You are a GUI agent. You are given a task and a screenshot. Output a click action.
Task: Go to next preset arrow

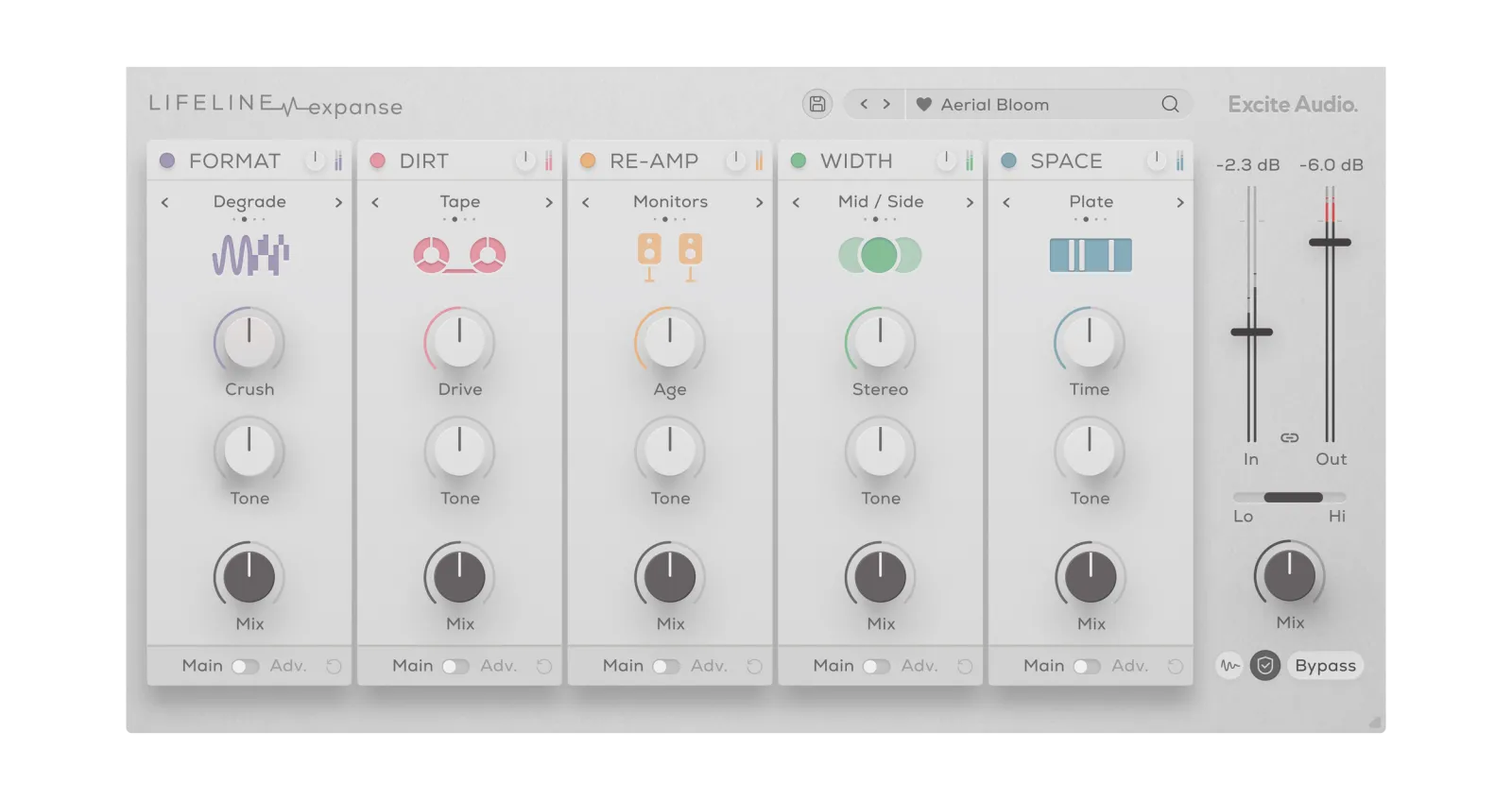(886, 104)
